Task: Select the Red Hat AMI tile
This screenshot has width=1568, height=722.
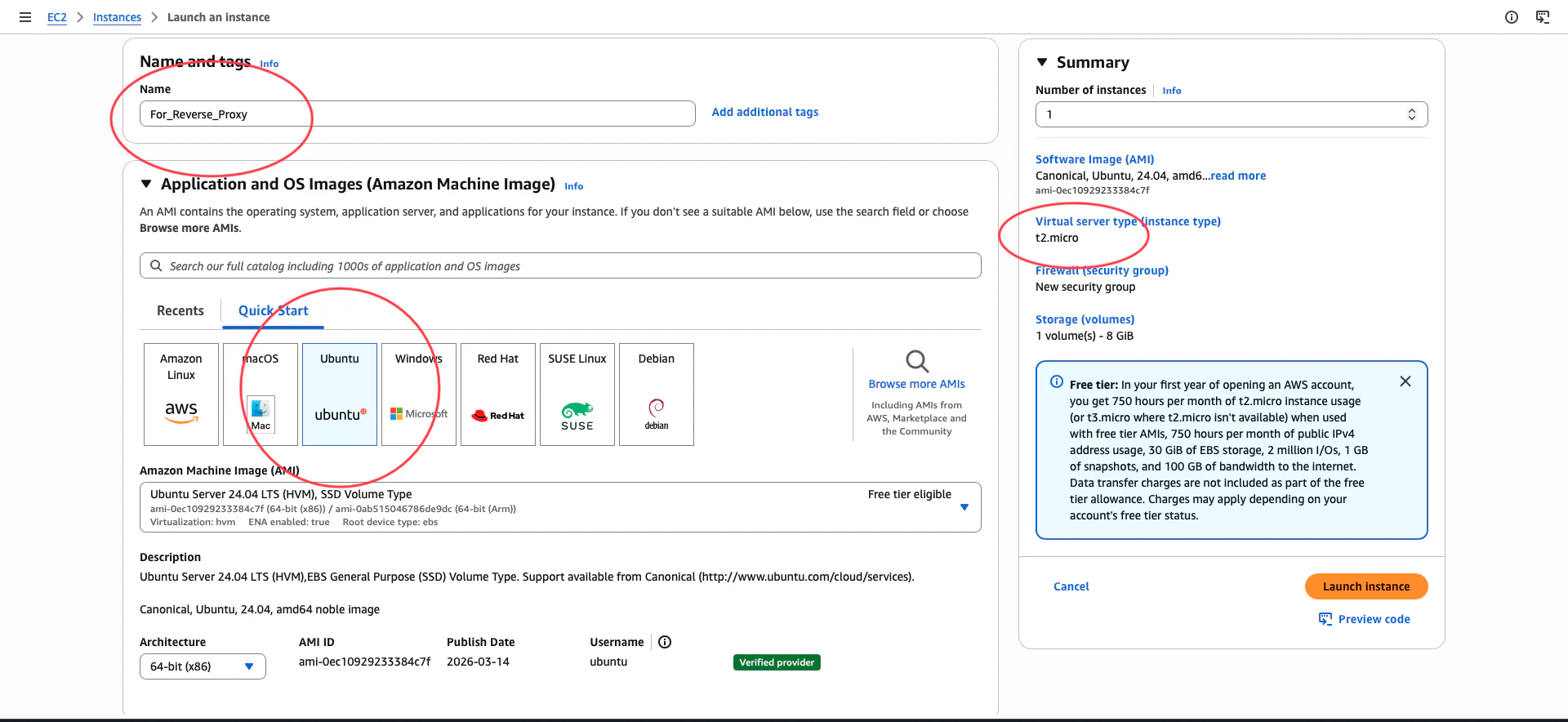Action: pyautogui.click(x=498, y=394)
